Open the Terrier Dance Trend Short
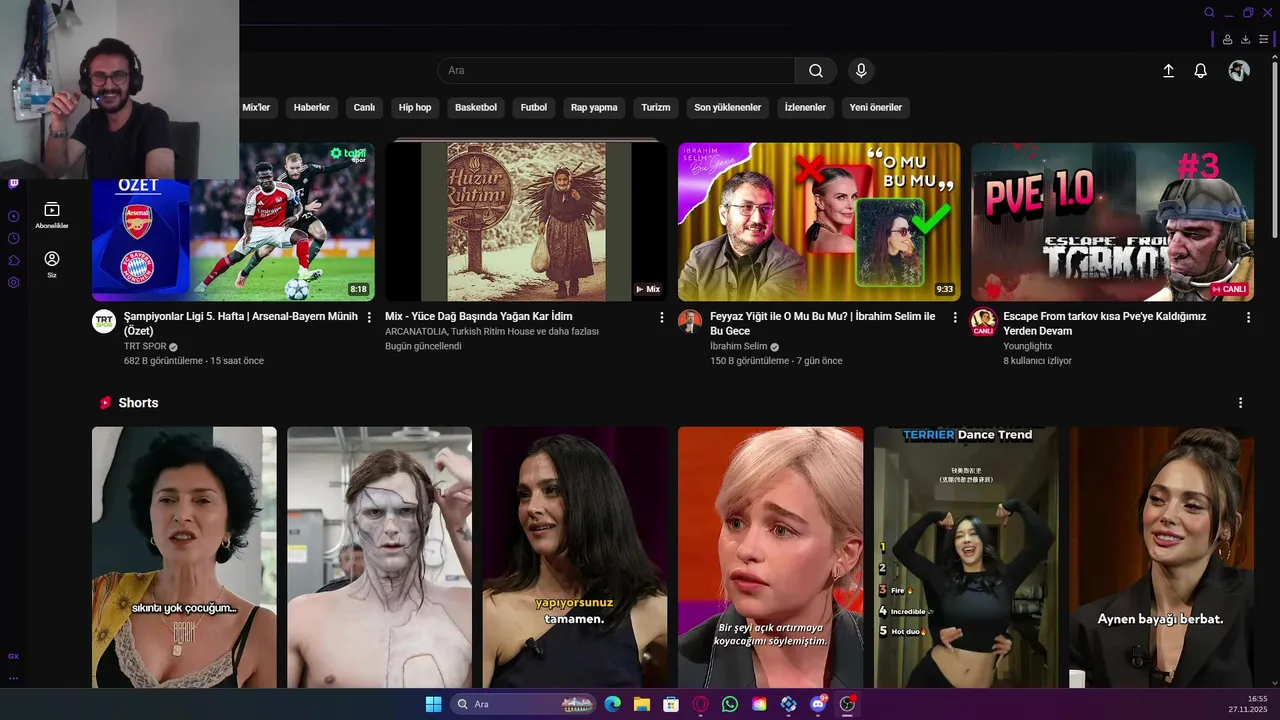 966,557
